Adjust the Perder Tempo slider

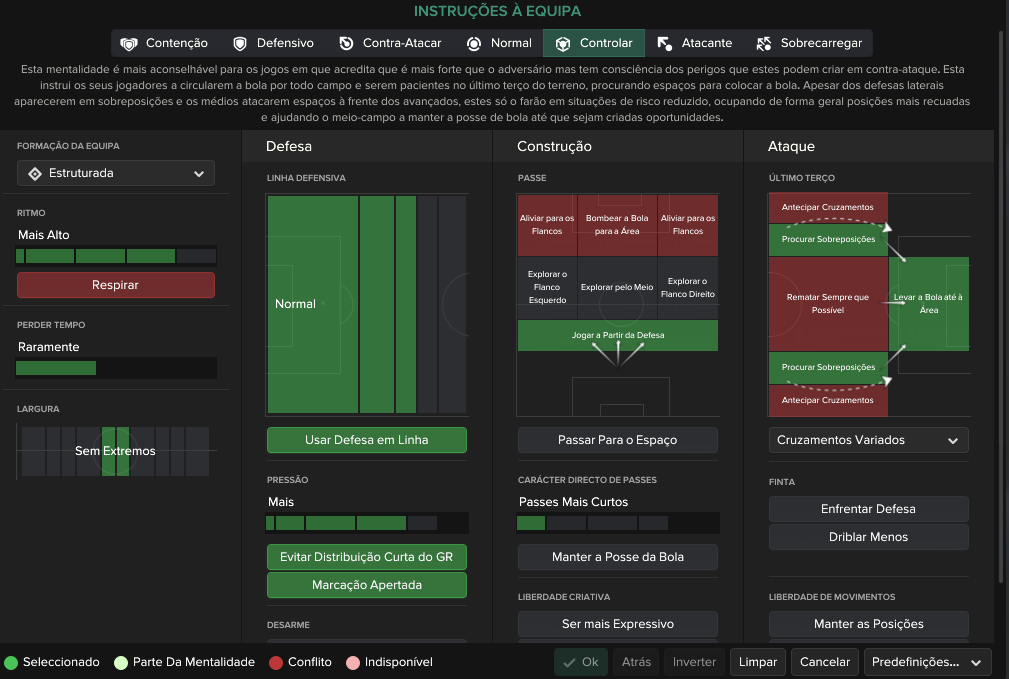(116, 368)
